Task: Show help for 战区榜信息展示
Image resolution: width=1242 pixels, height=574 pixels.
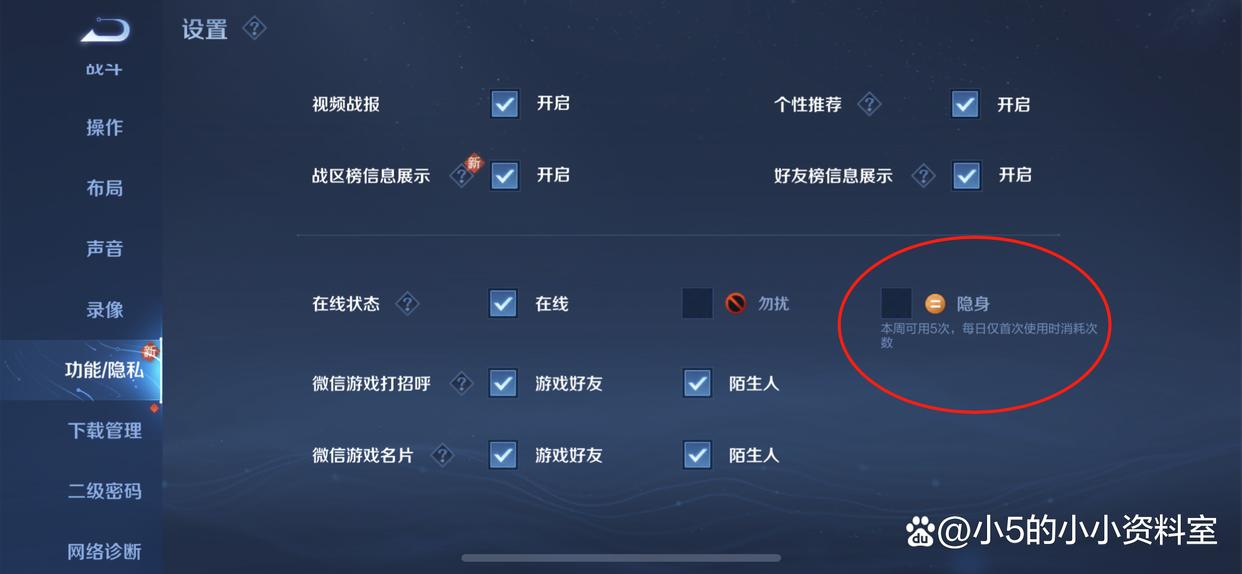Action: (x=461, y=176)
